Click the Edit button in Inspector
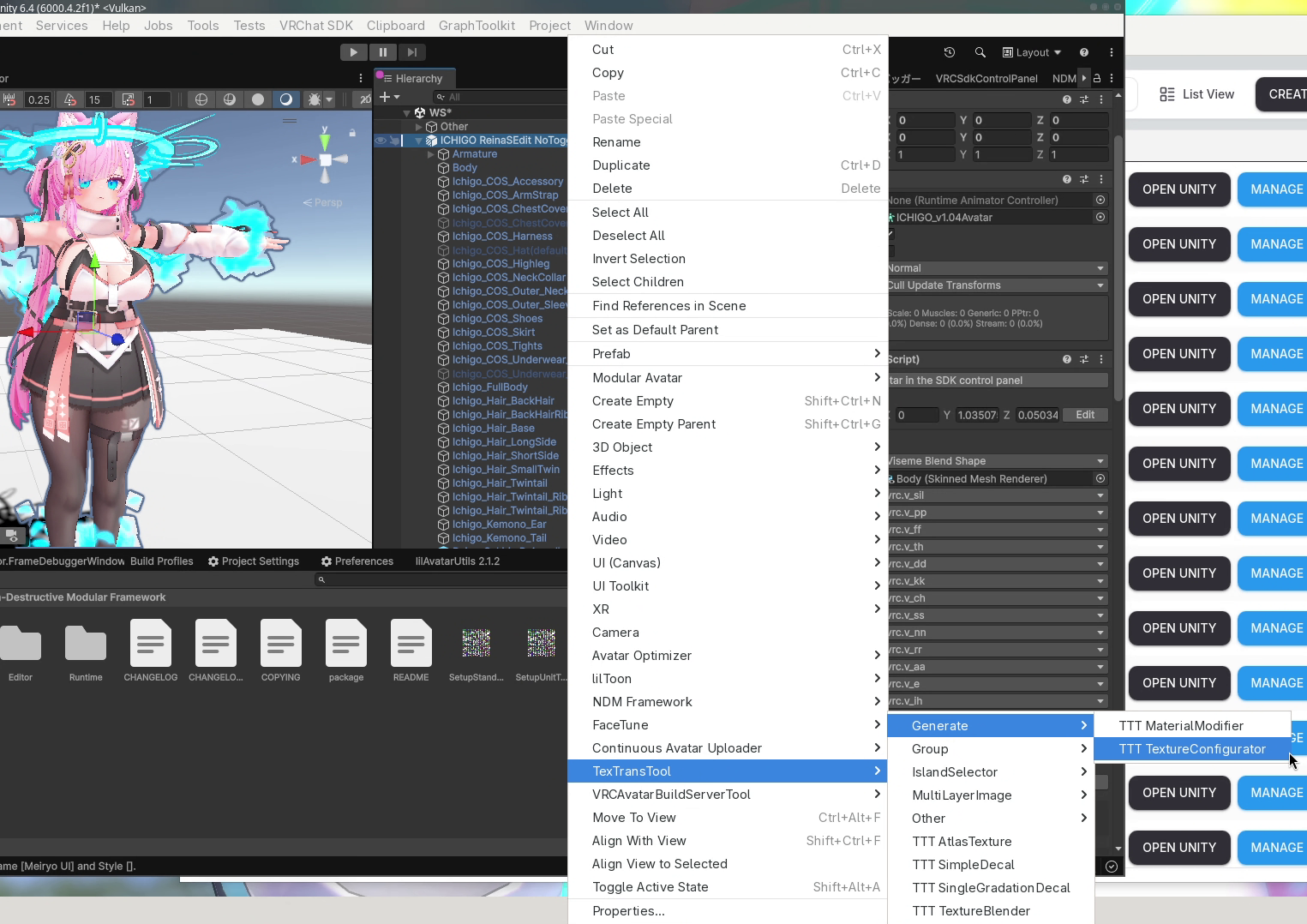Image resolution: width=1307 pixels, height=924 pixels. 1085,415
